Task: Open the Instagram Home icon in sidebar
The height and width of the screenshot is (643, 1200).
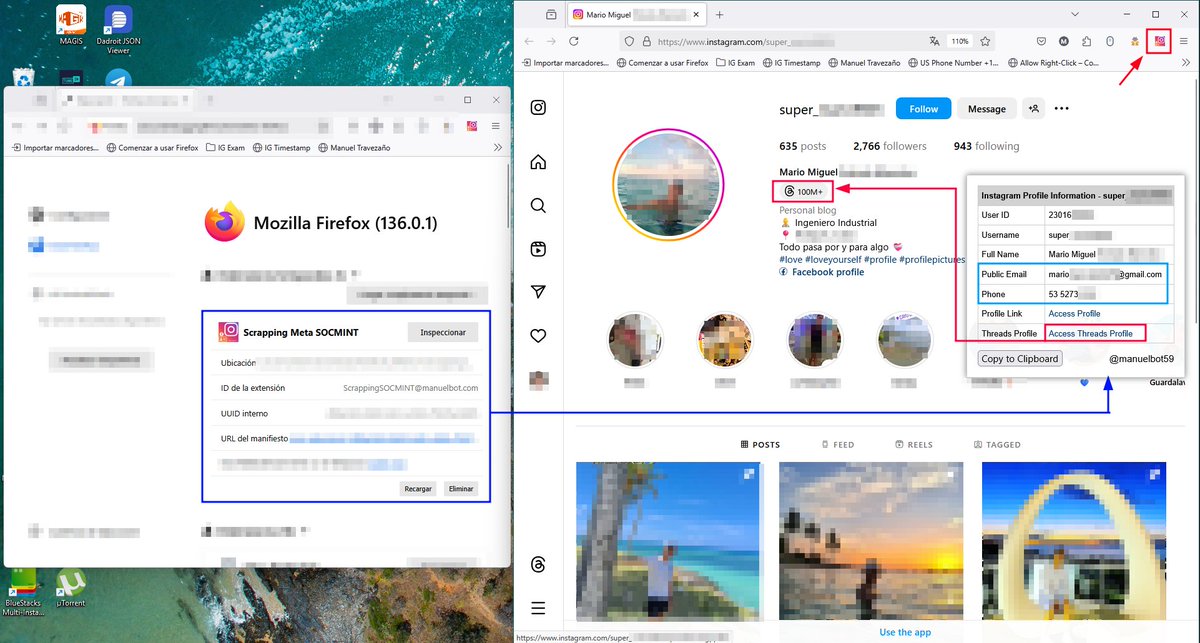Action: [x=538, y=162]
